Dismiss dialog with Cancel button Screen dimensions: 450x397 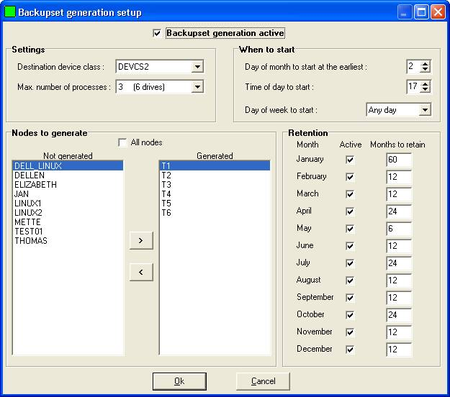(x=263, y=381)
